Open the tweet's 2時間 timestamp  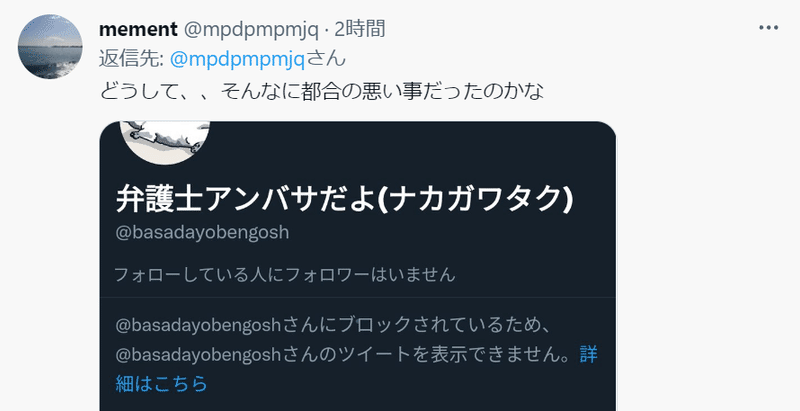(x=360, y=30)
